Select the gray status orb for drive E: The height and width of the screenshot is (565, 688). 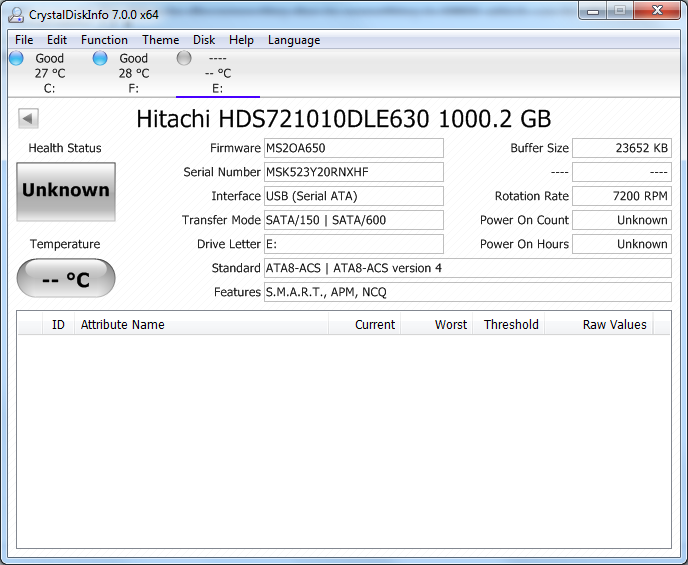(184, 58)
